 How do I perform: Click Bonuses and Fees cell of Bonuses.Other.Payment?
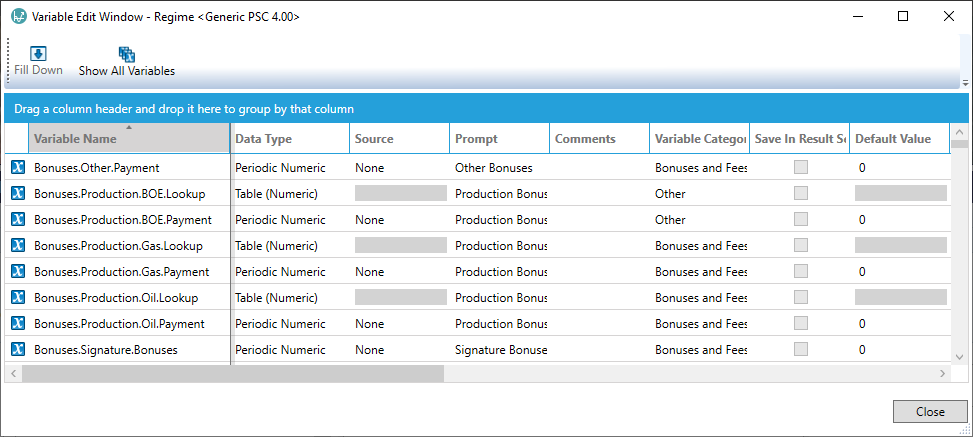[699, 168]
